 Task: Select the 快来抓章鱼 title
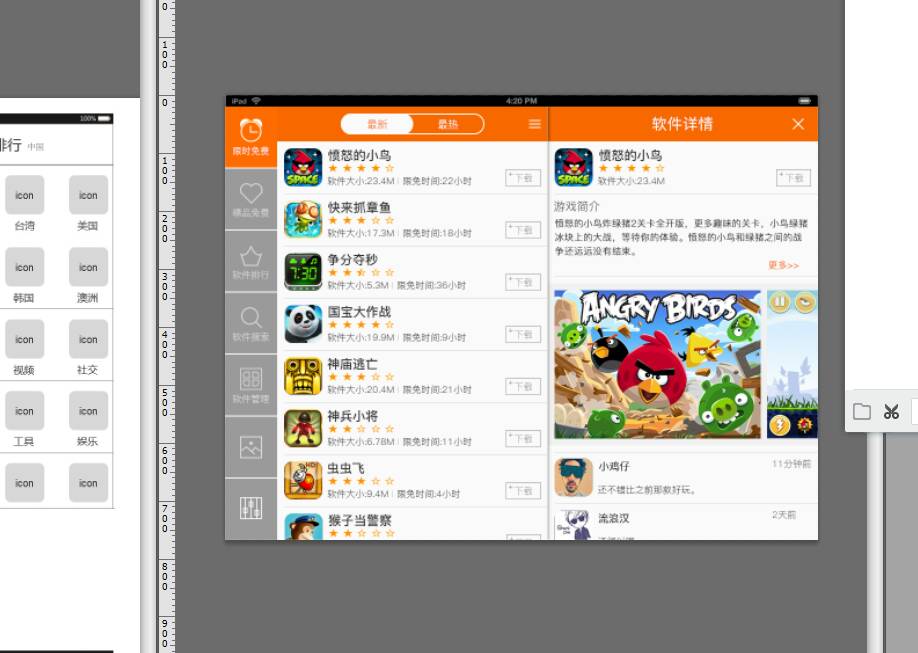coord(359,207)
